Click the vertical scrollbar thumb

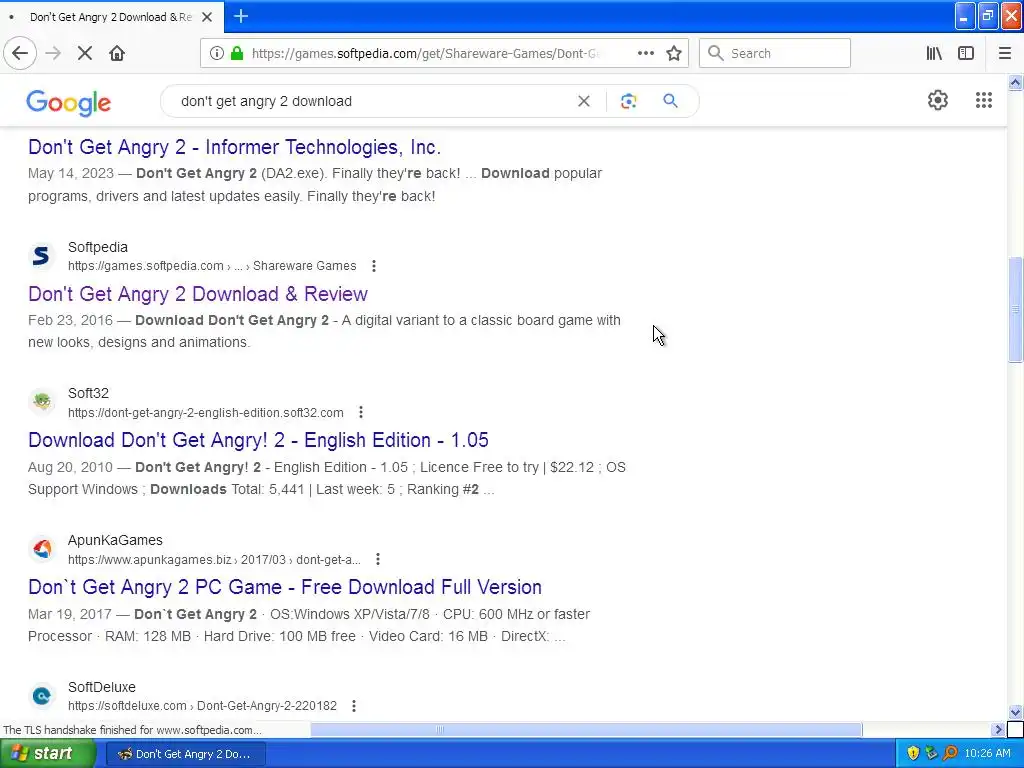tap(1015, 309)
